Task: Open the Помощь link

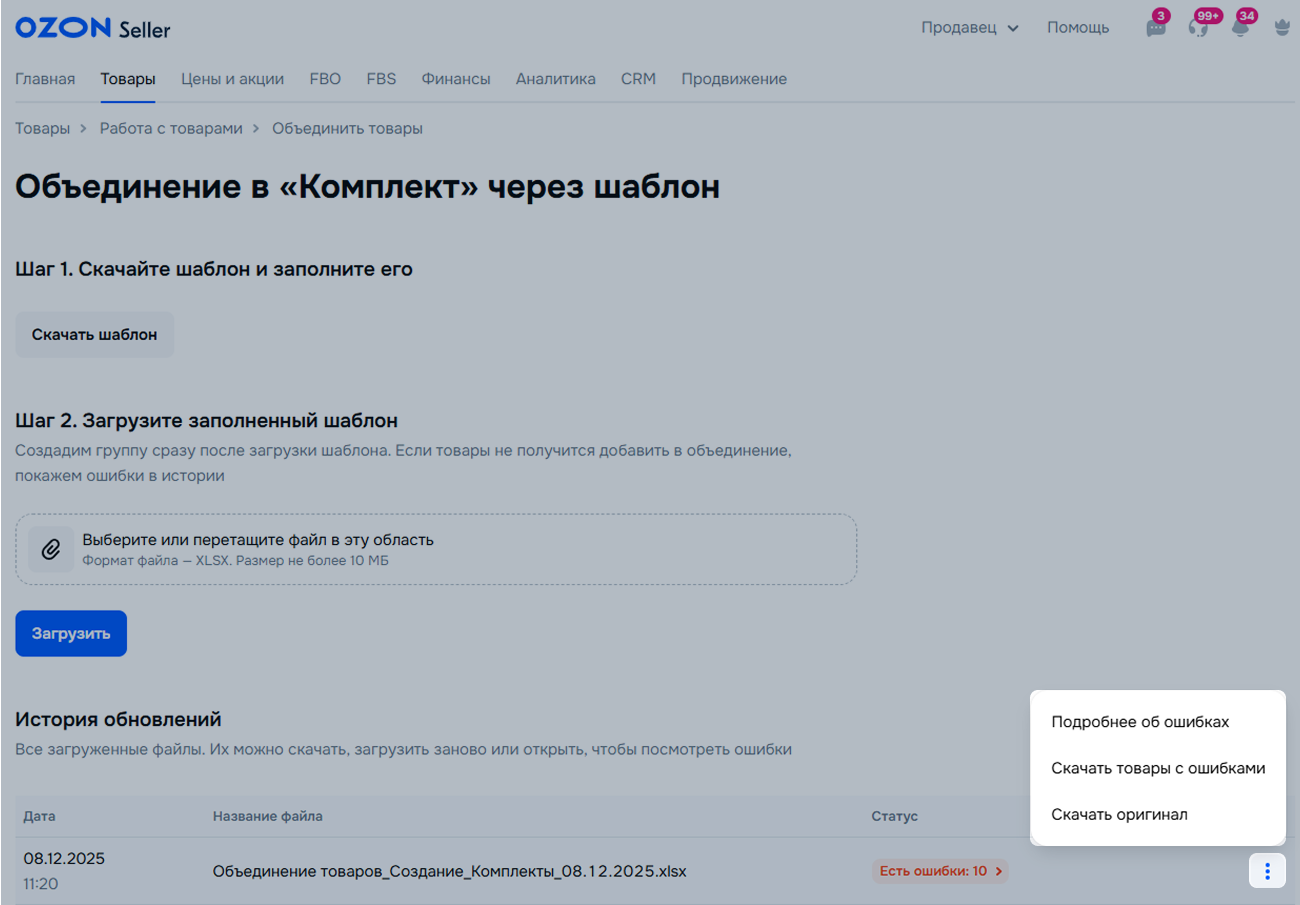Action: [1078, 28]
